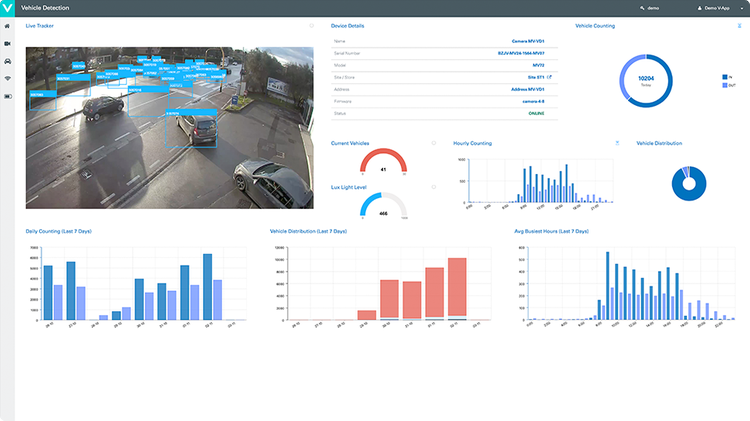Click the tallest red bar in Vehicle Distribution chart
The image size is (750, 421).
pyautogui.click(x=457, y=288)
